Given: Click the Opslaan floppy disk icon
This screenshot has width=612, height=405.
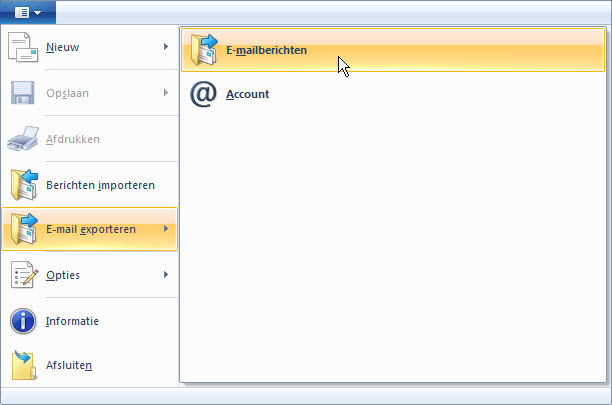Looking at the screenshot, I should [x=23, y=93].
